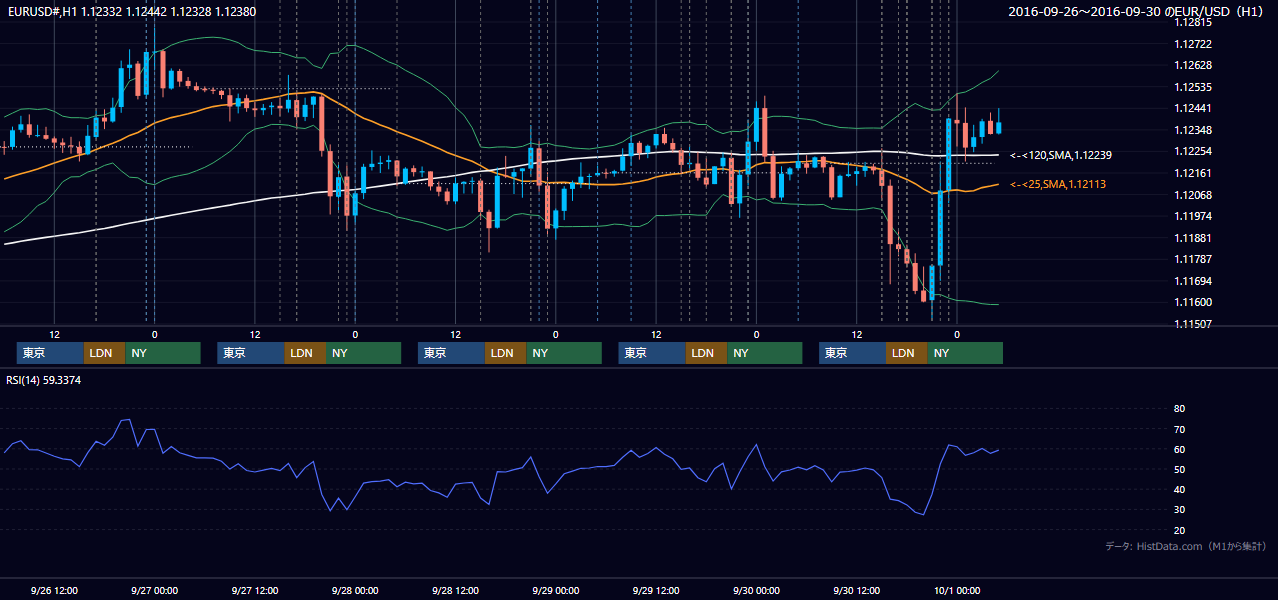Click the 9/30 12:00 time axis label
1278x600 pixels.
857,591
